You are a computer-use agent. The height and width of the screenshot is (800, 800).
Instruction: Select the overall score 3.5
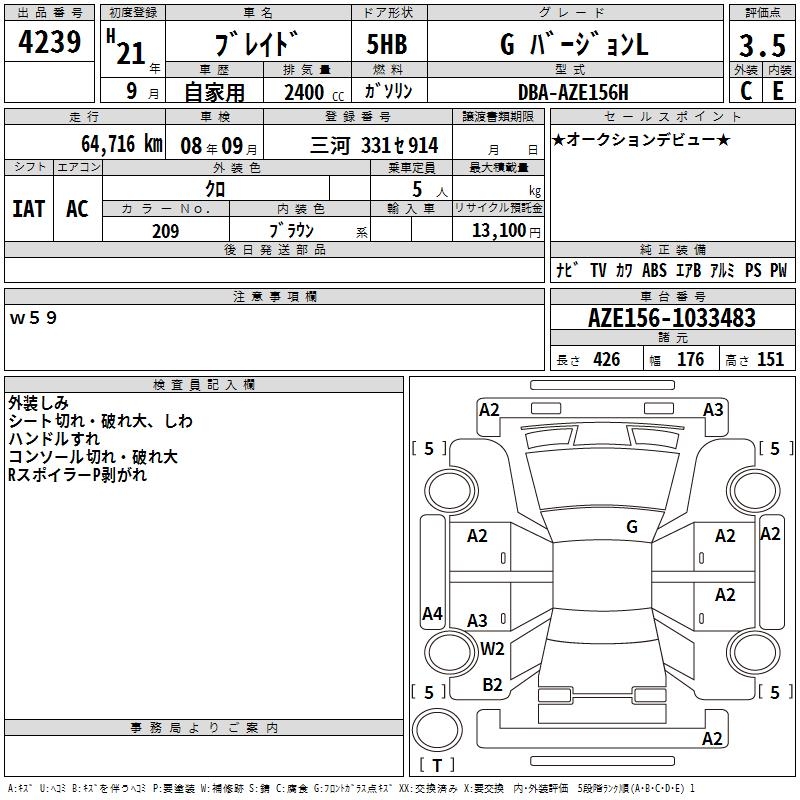click(762, 45)
